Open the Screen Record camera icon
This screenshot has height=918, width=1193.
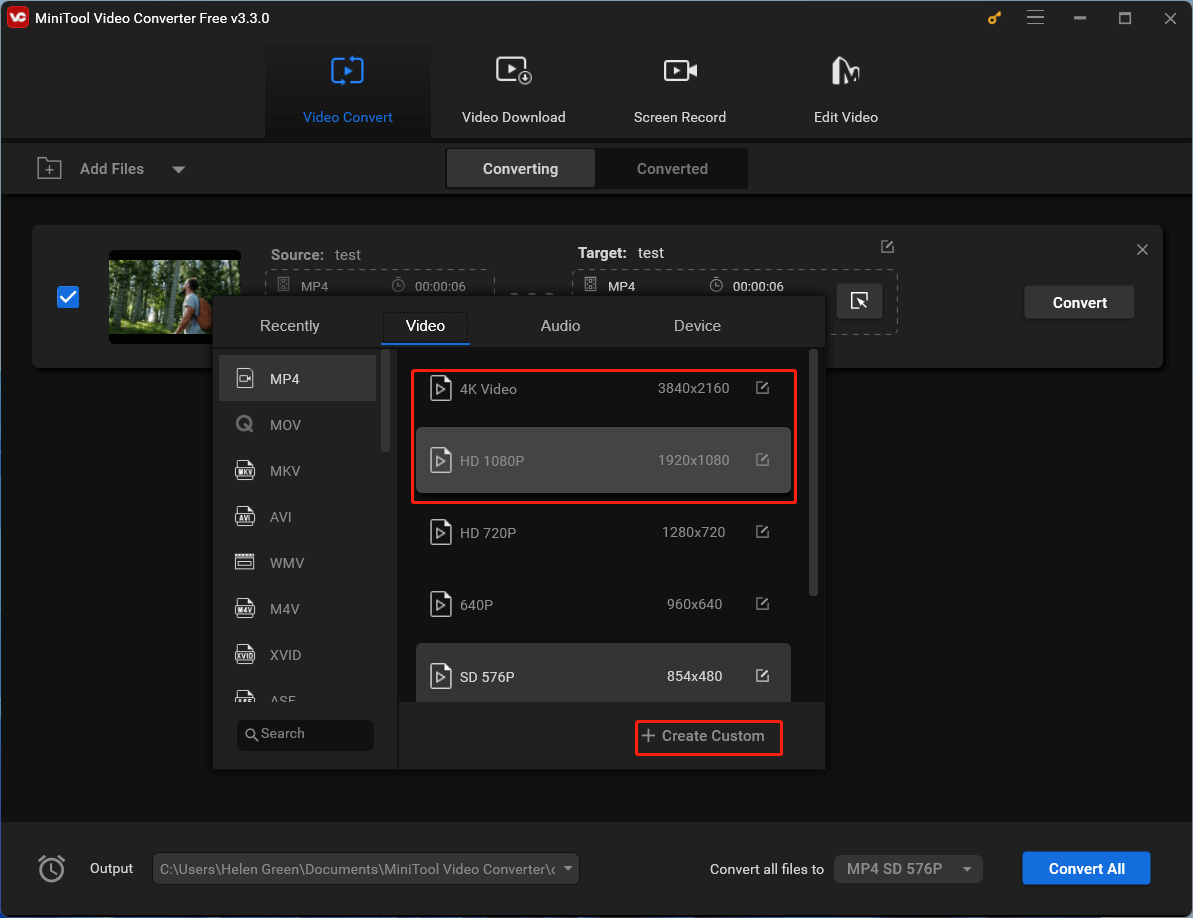pos(680,71)
